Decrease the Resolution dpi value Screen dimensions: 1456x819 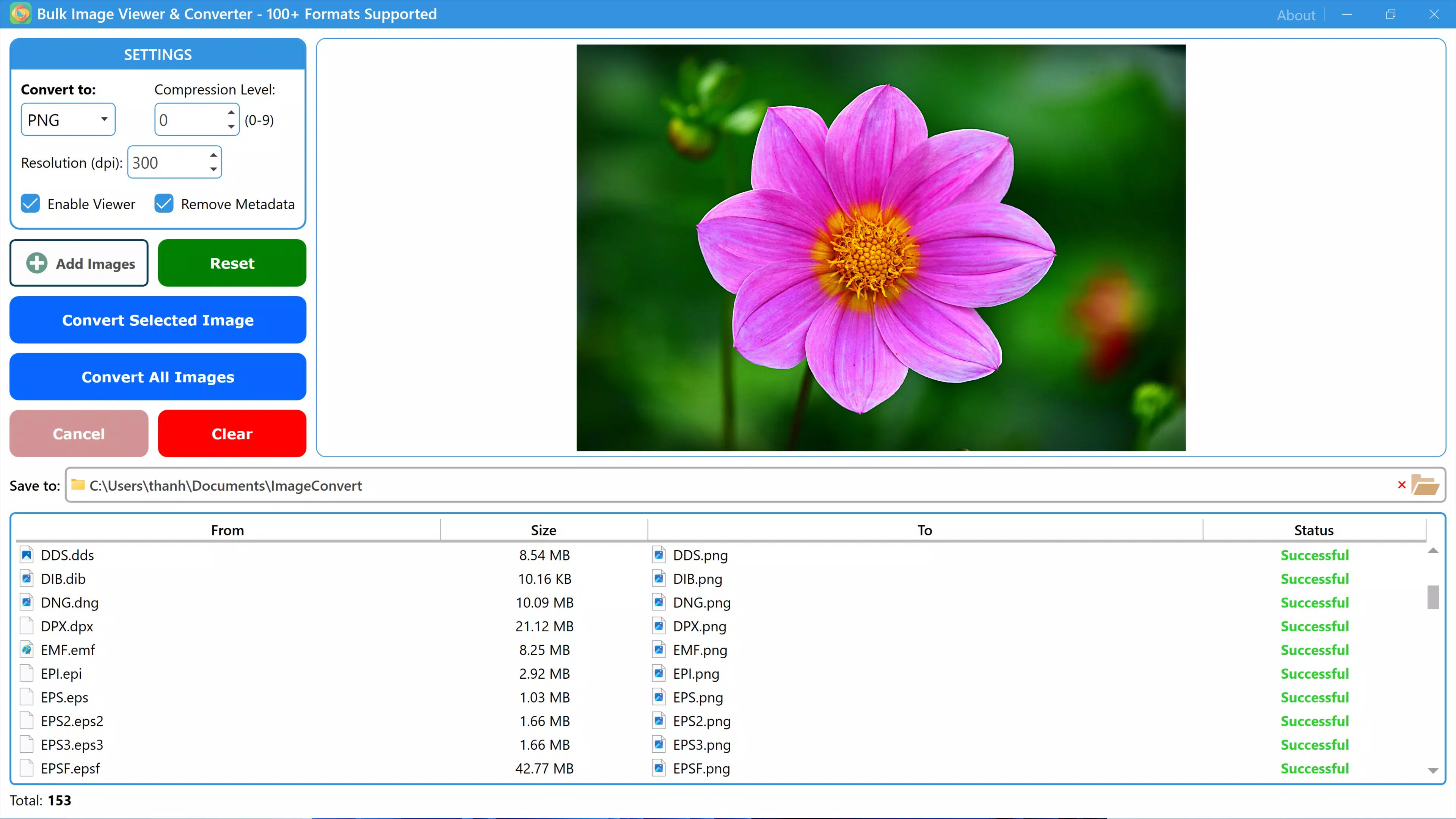pyautogui.click(x=213, y=169)
